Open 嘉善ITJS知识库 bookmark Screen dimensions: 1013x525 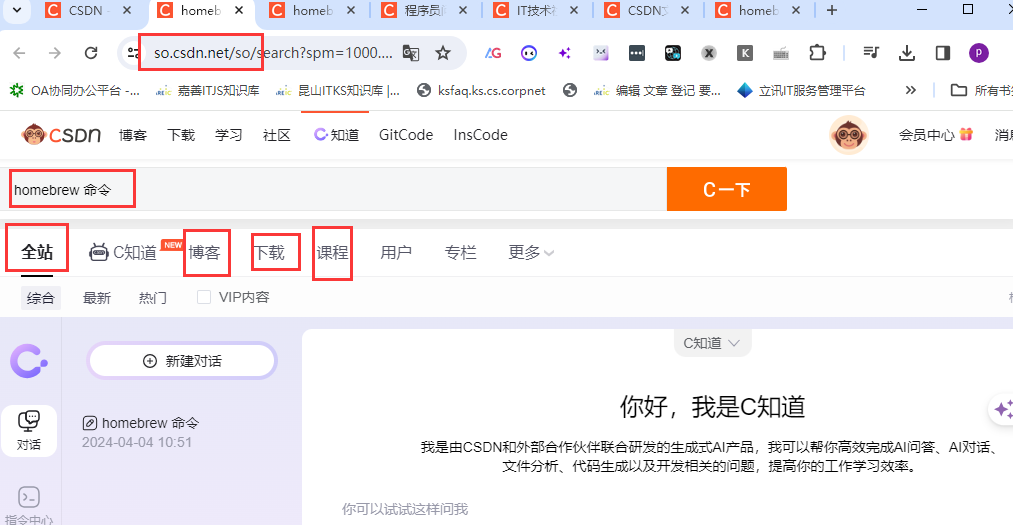point(207,90)
